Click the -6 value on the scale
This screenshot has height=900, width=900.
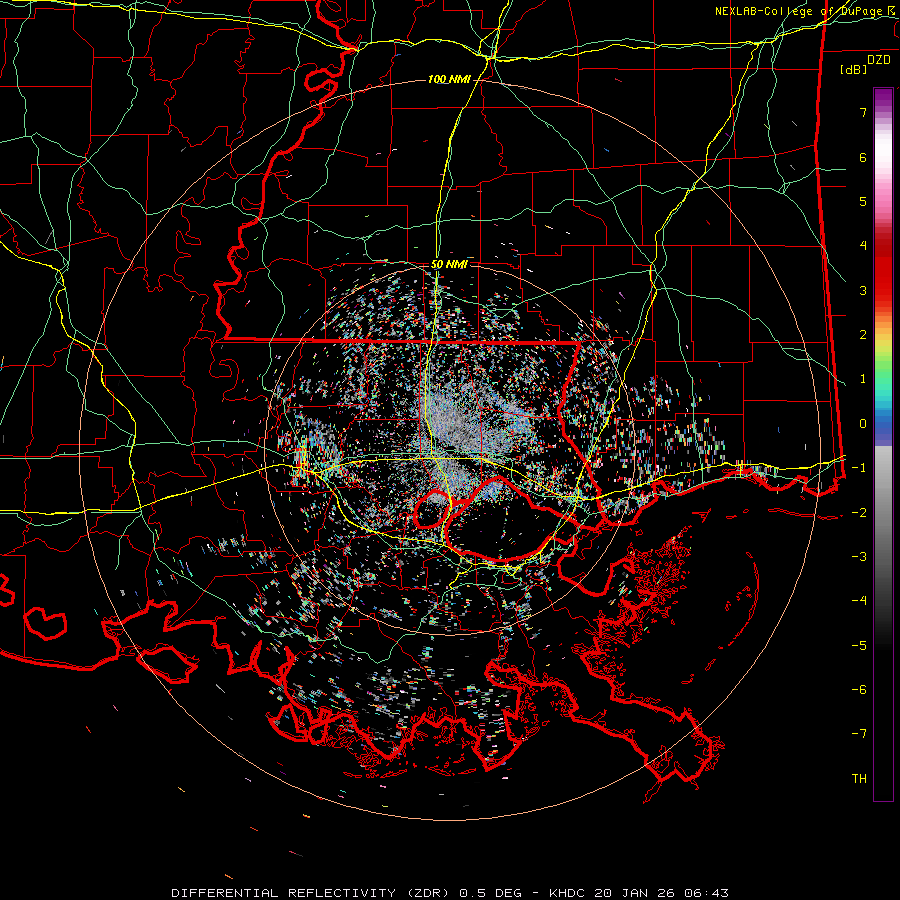[x=859, y=690]
